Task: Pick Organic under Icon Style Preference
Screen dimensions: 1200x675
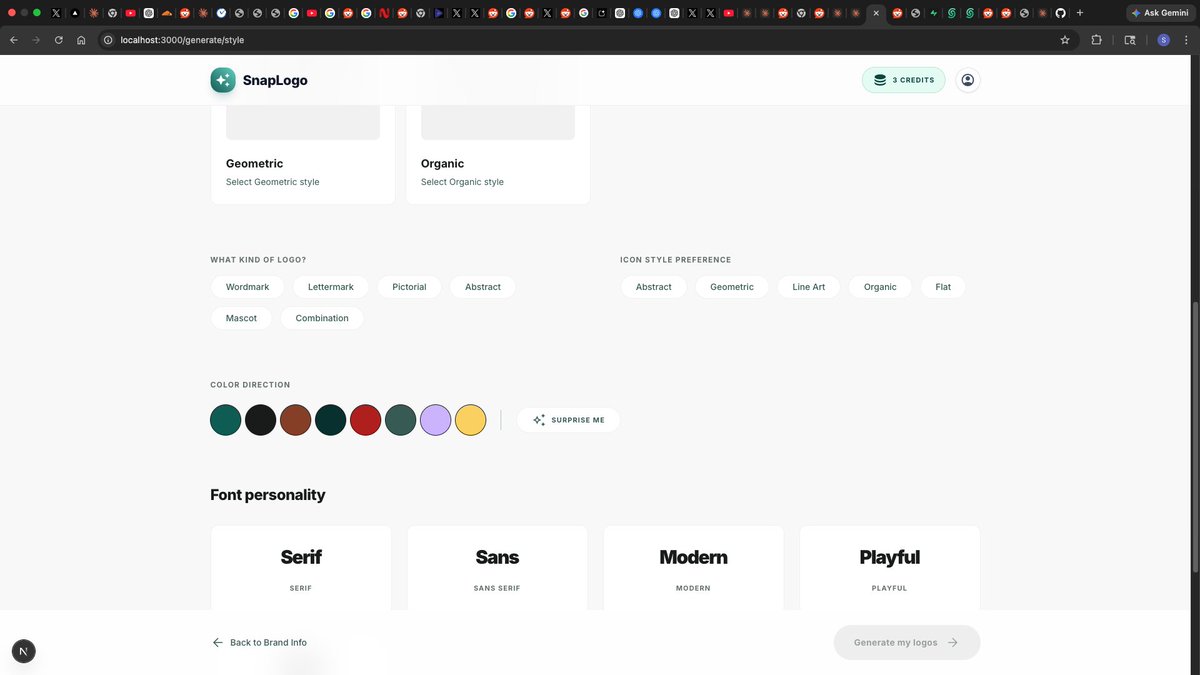Action: (x=880, y=287)
